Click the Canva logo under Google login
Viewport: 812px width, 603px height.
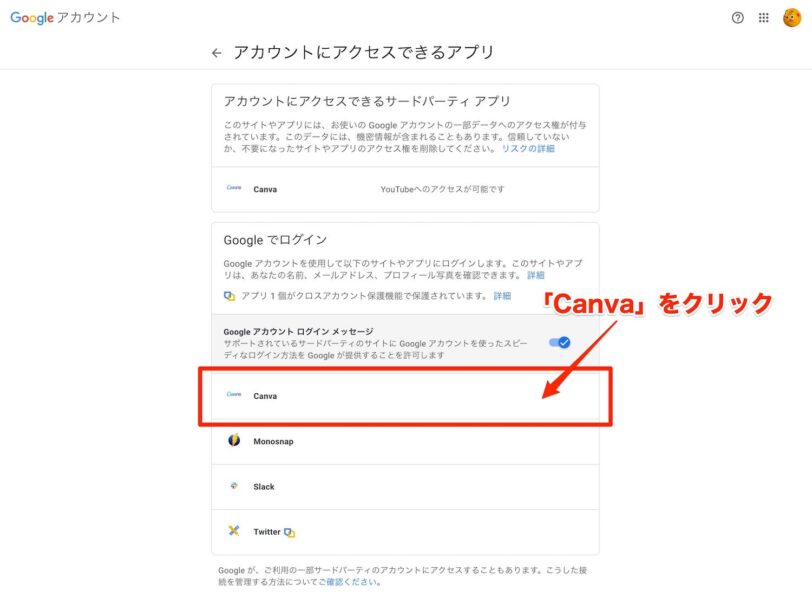[x=234, y=395]
